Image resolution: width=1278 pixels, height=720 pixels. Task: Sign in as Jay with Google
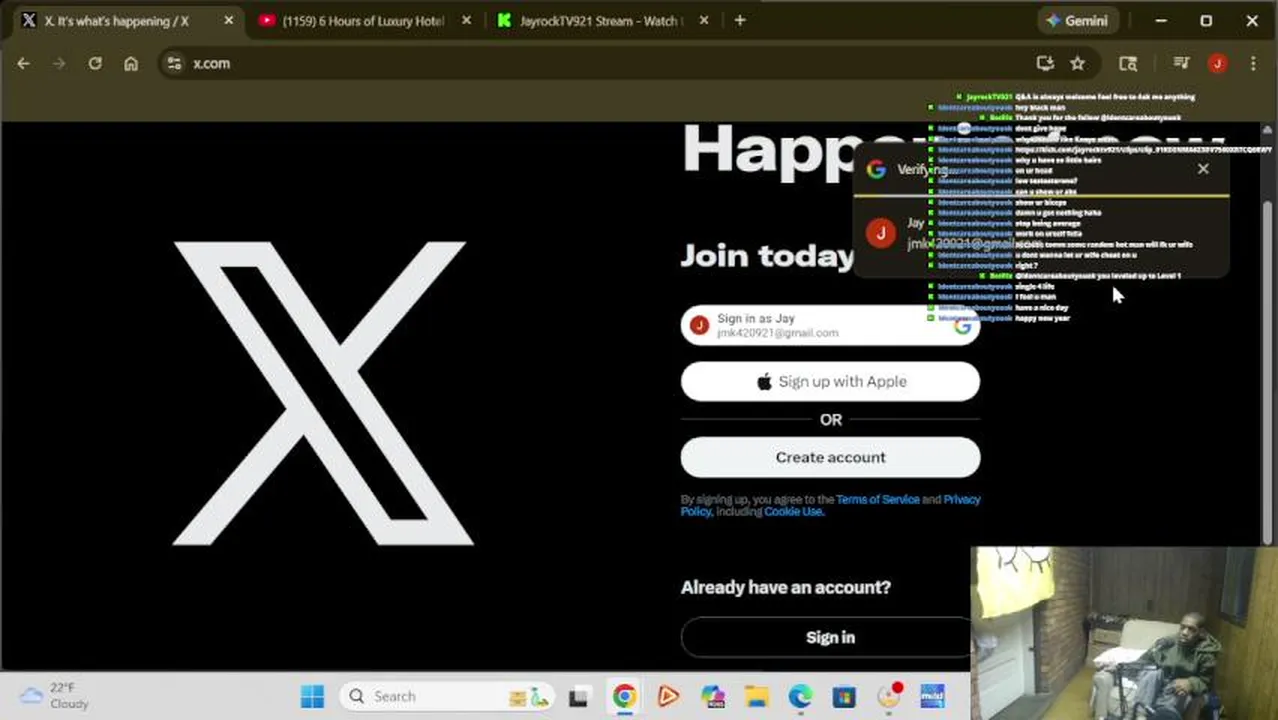(x=830, y=325)
